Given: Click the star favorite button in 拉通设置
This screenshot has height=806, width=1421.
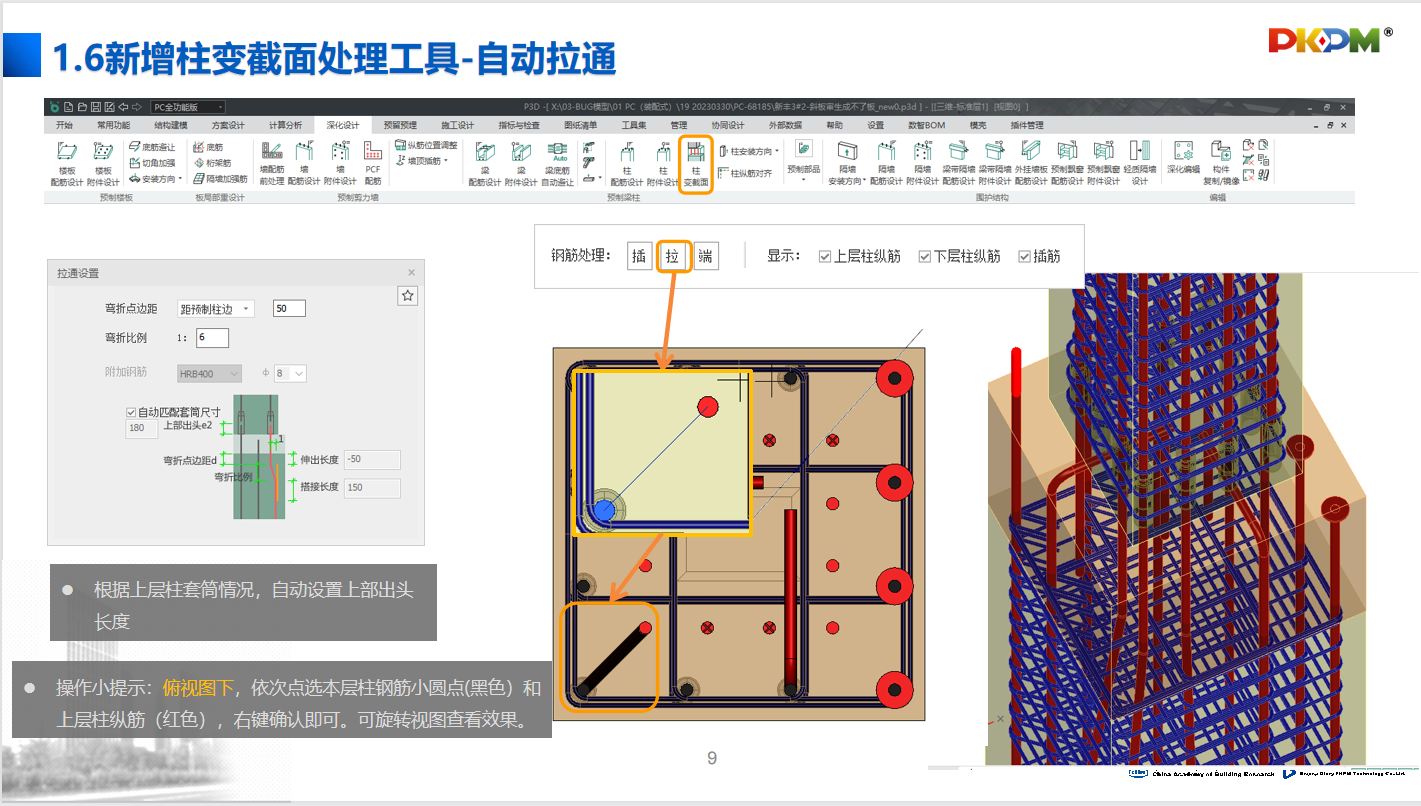Looking at the screenshot, I should pos(407,296).
